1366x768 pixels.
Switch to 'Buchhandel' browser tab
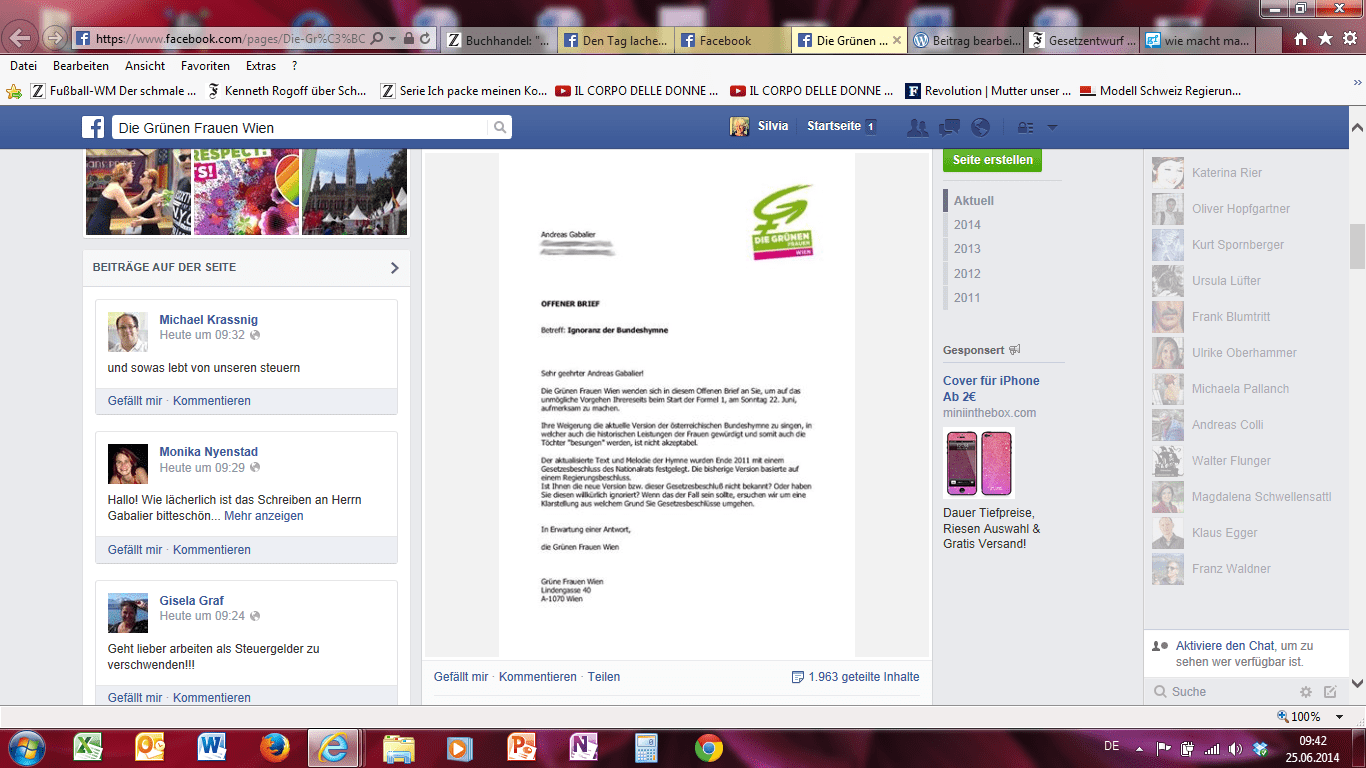coord(497,41)
